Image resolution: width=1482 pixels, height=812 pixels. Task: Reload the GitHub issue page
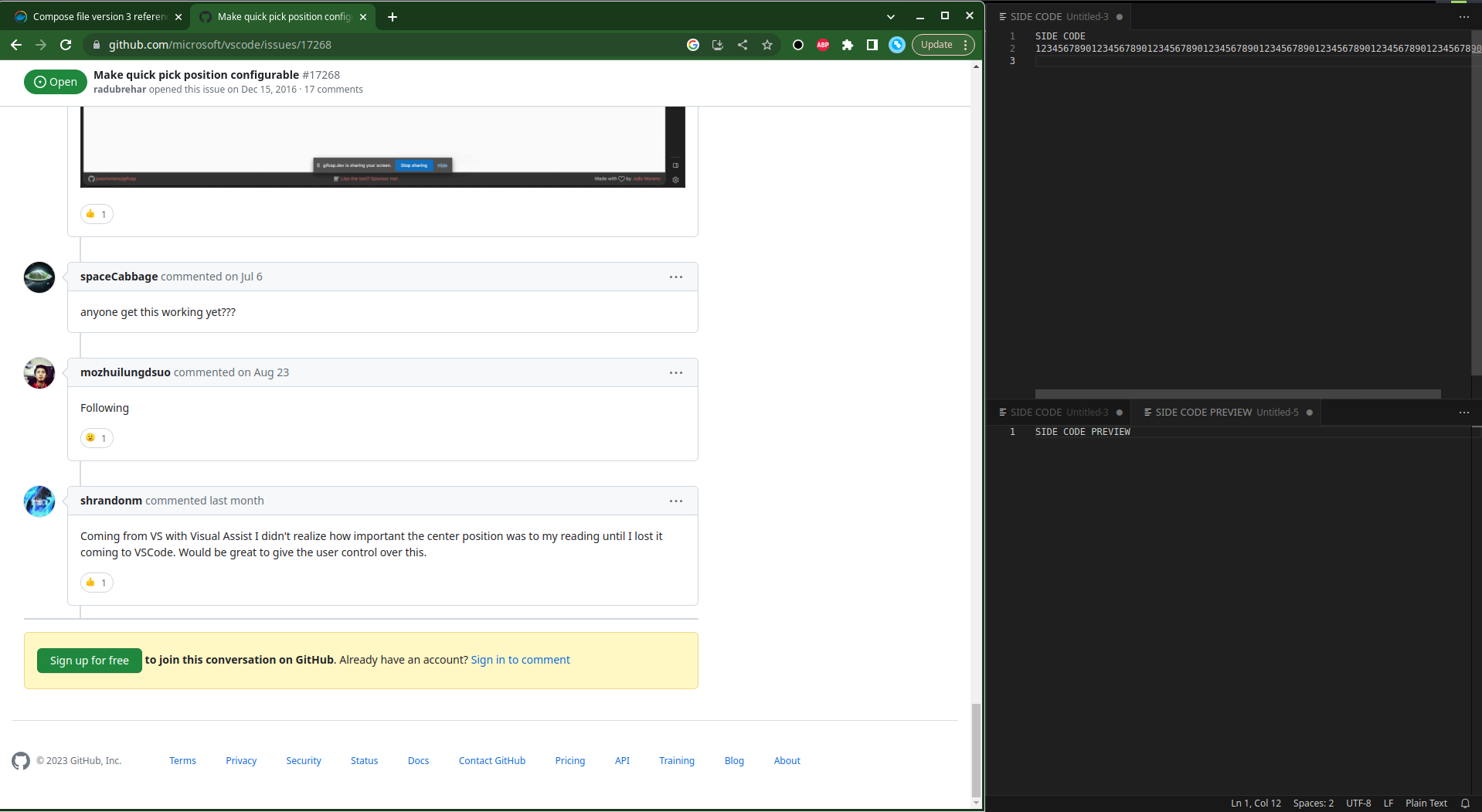[66, 44]
